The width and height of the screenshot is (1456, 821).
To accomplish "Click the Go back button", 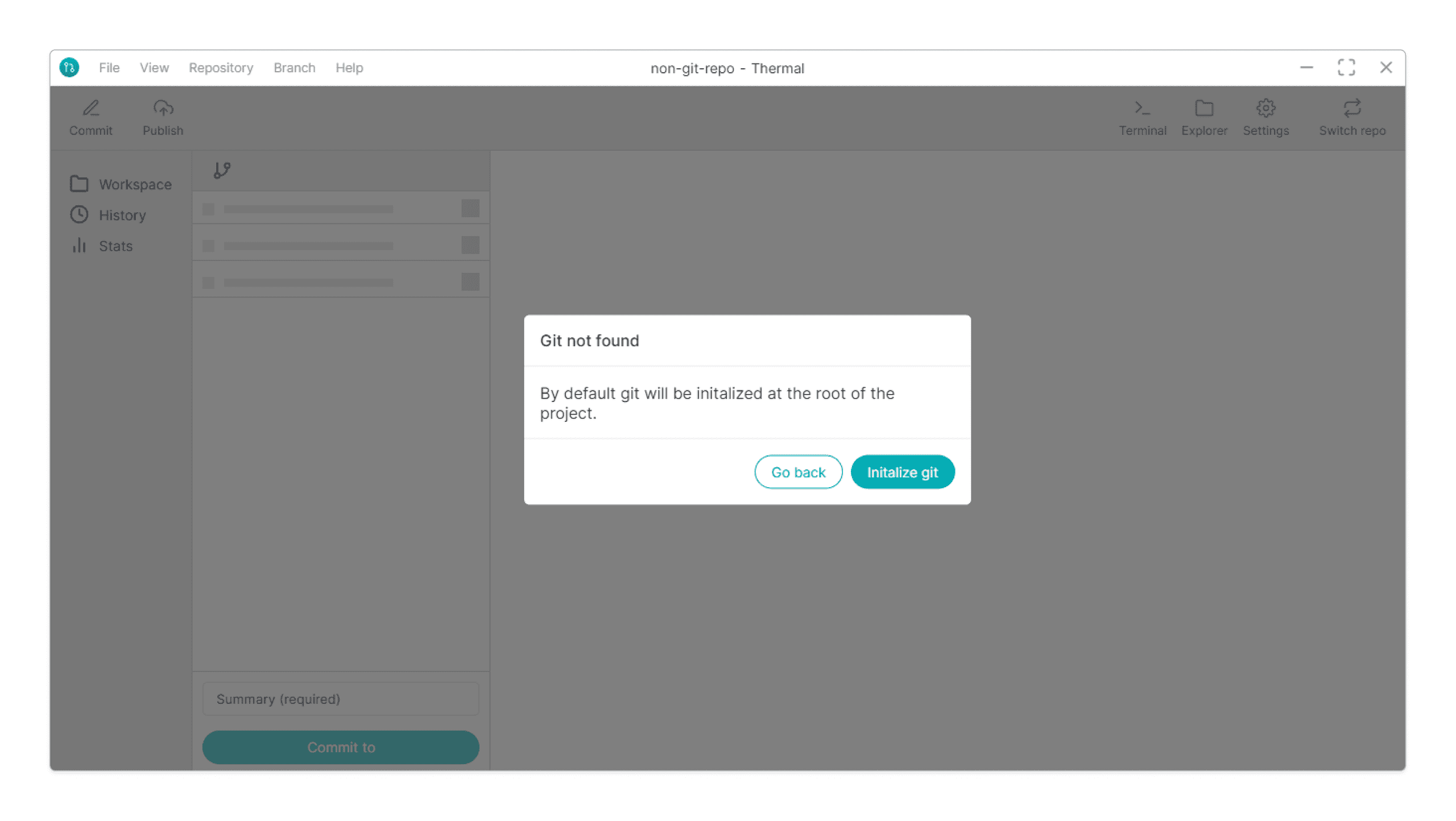I will pyautogui.click(x=798, y=471).
